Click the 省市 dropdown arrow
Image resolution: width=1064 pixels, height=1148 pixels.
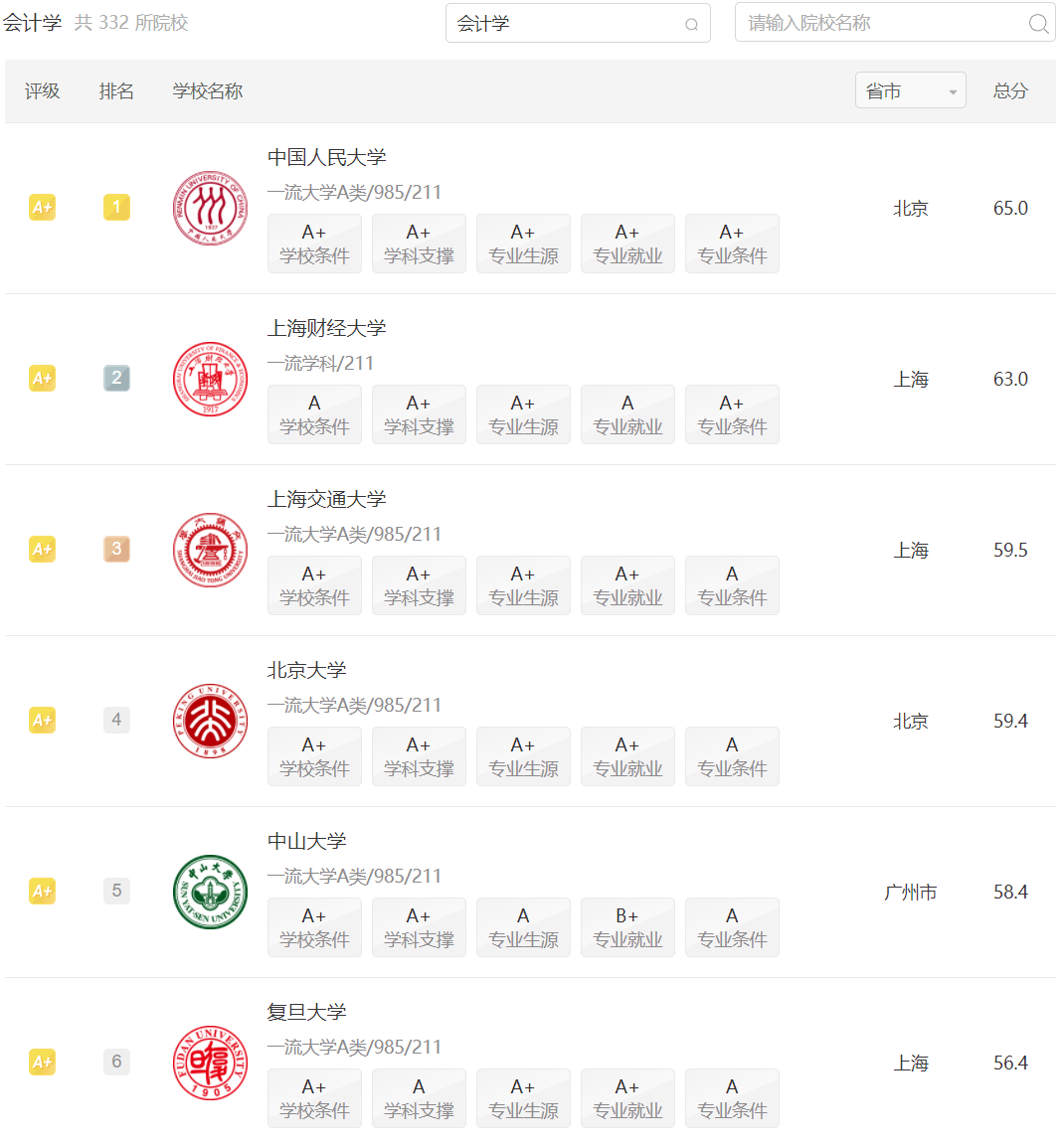click(953, 92)
